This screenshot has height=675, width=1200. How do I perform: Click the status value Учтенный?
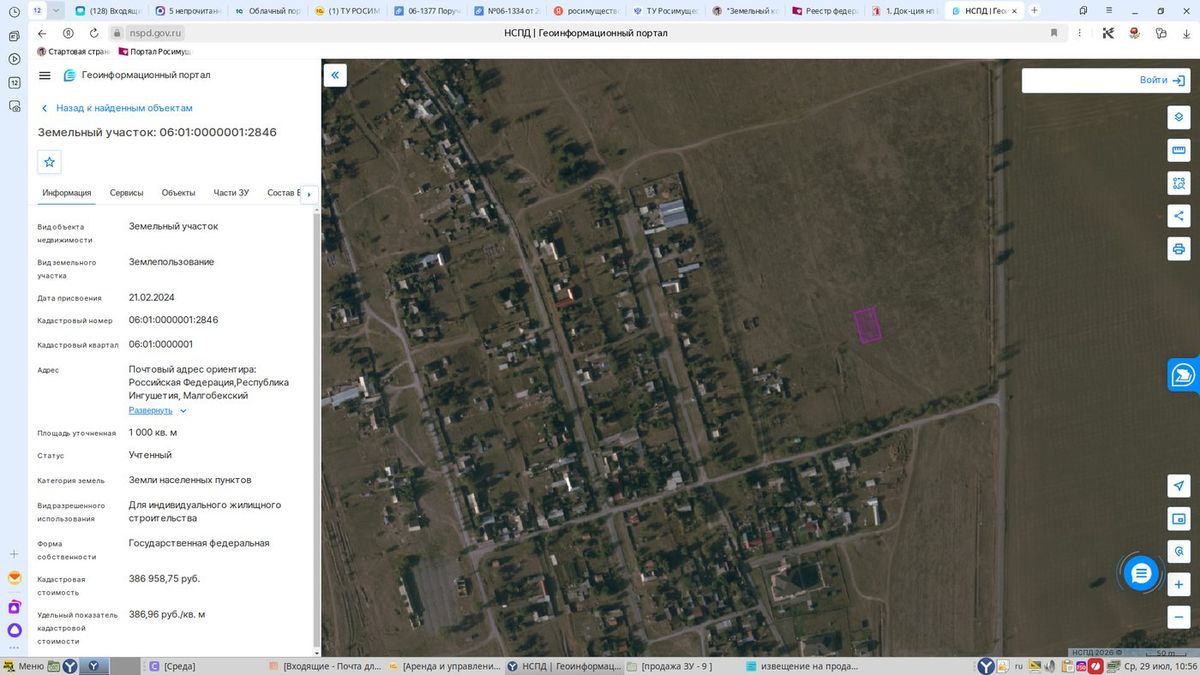click(150, 455)
